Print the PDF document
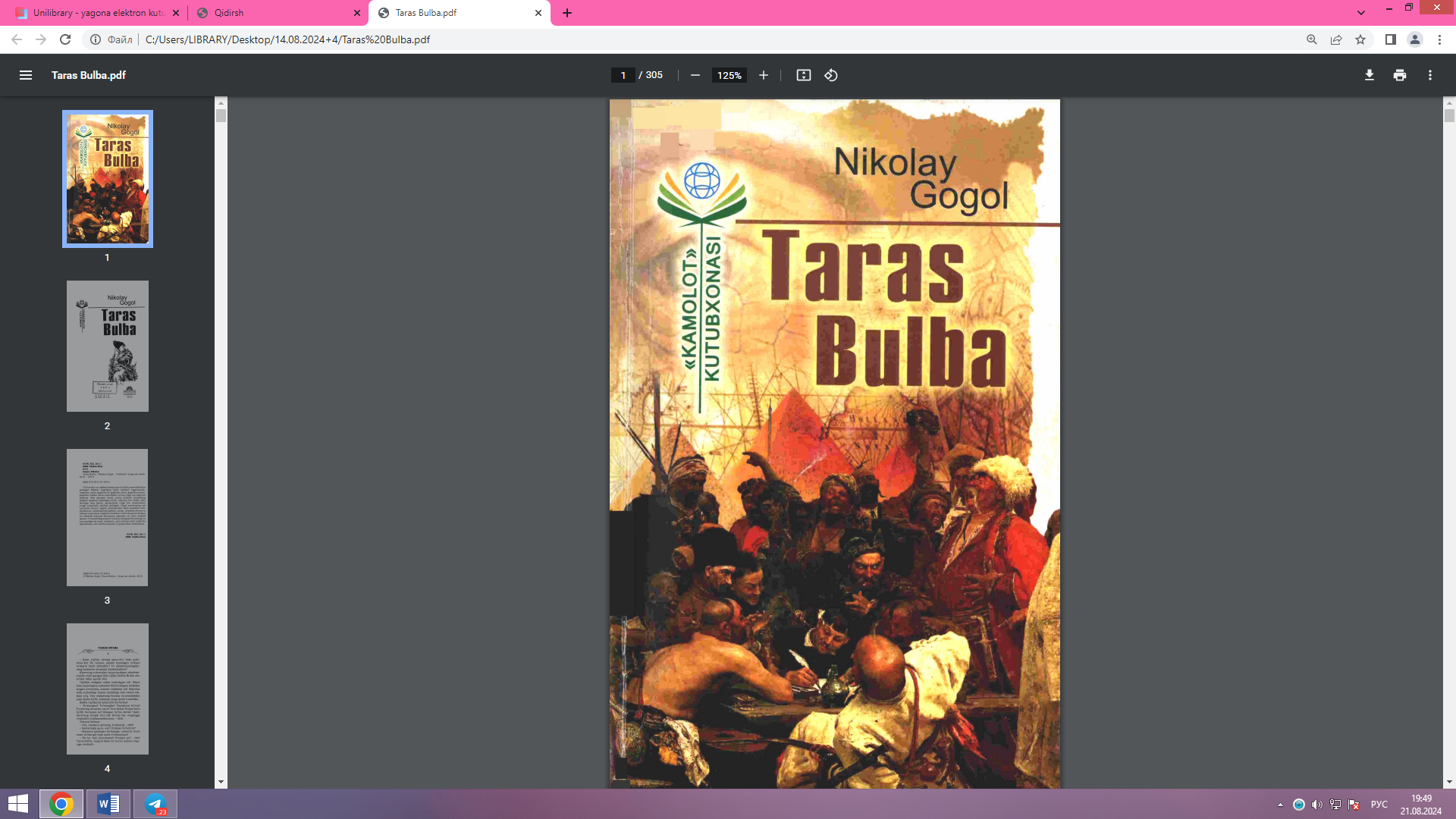The height and width of the screenshot is (819, 1456). pyautogui.click(x=1400, y=75)
